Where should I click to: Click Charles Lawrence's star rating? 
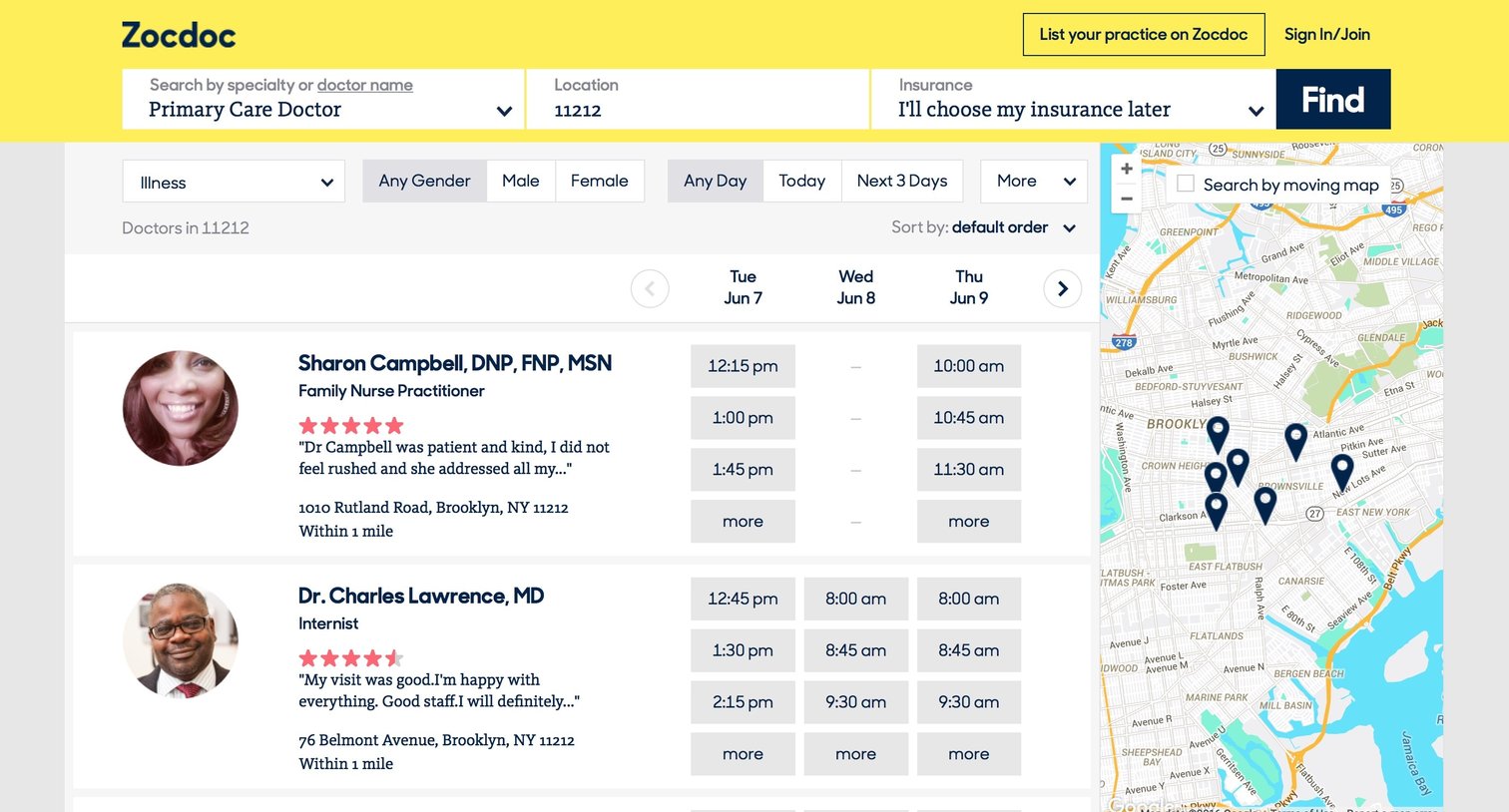click(x=350, y=658)
